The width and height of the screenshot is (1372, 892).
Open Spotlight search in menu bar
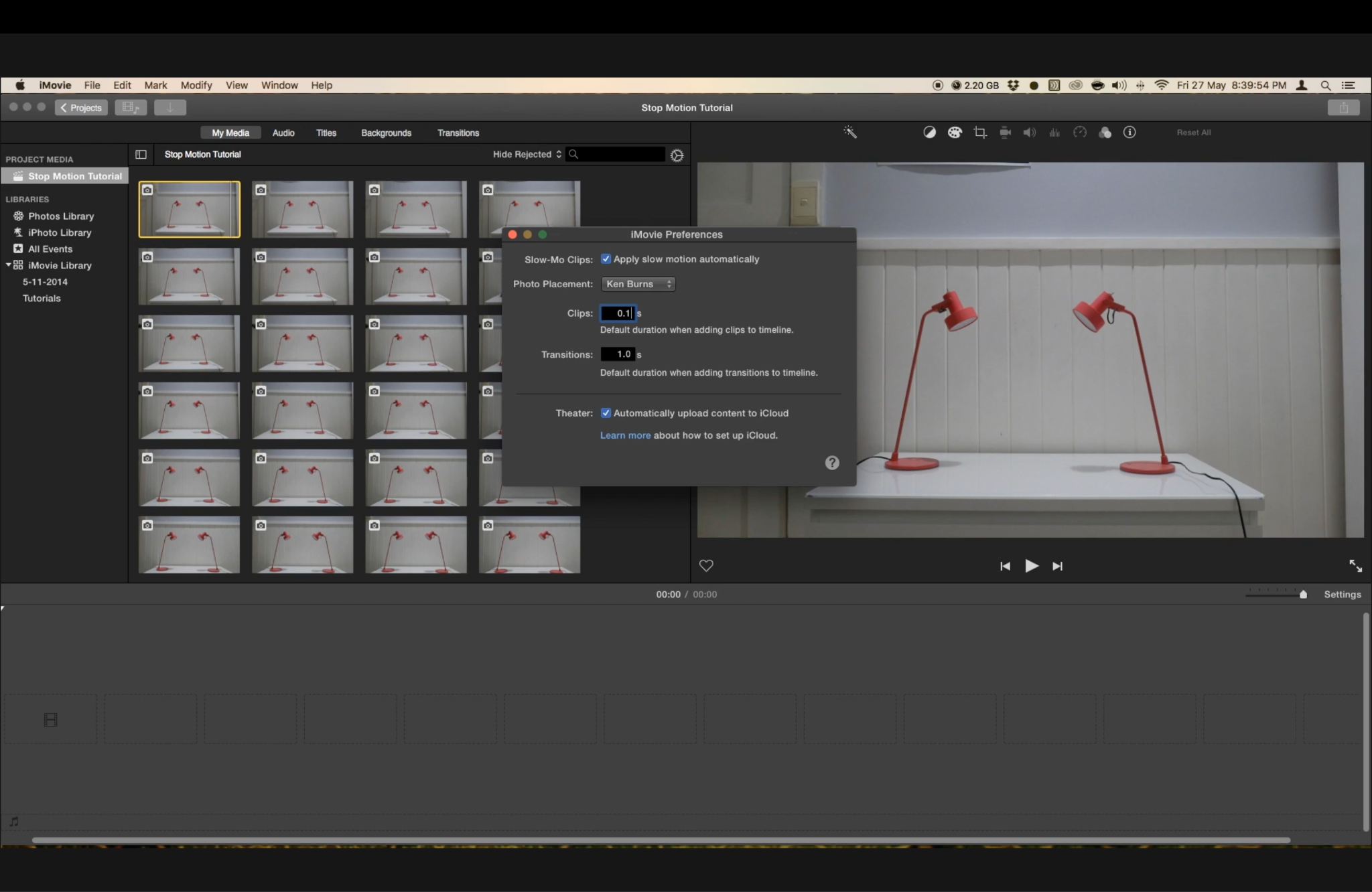click(x=1325, y=85)
